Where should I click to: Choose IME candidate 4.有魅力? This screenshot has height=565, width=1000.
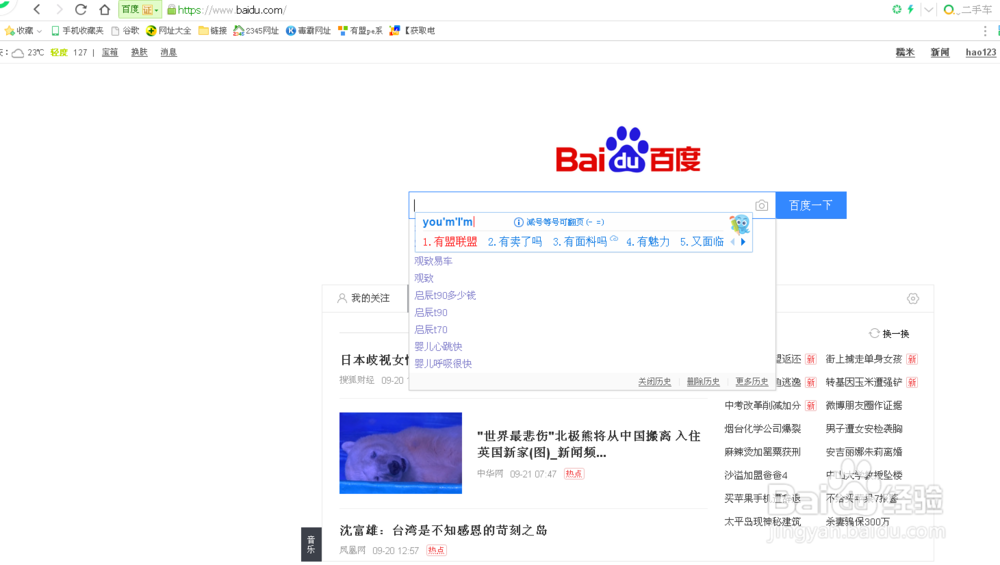click(648, 242)
